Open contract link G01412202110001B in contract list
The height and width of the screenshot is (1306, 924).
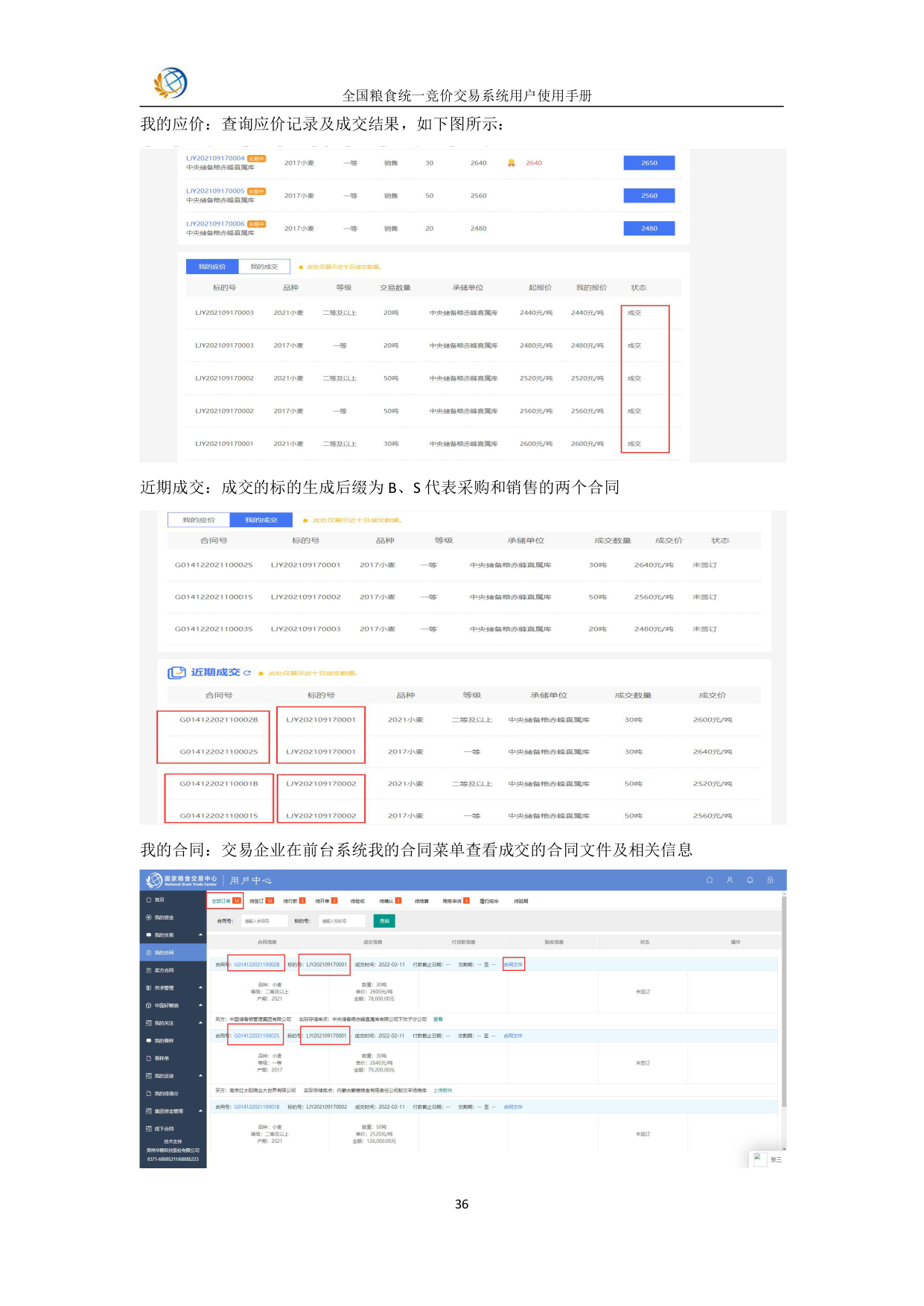point(257,1107)
